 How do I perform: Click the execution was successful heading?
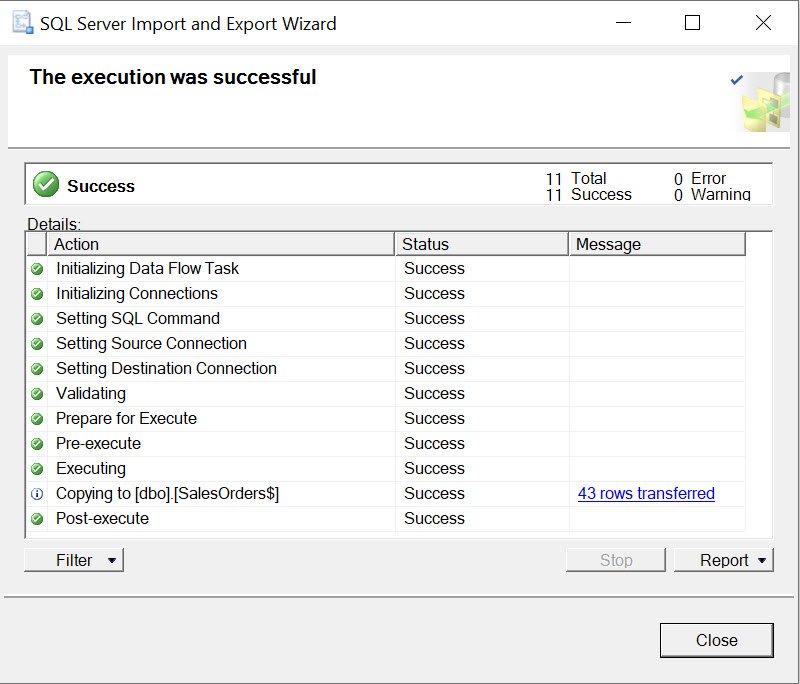pos(173,77)
